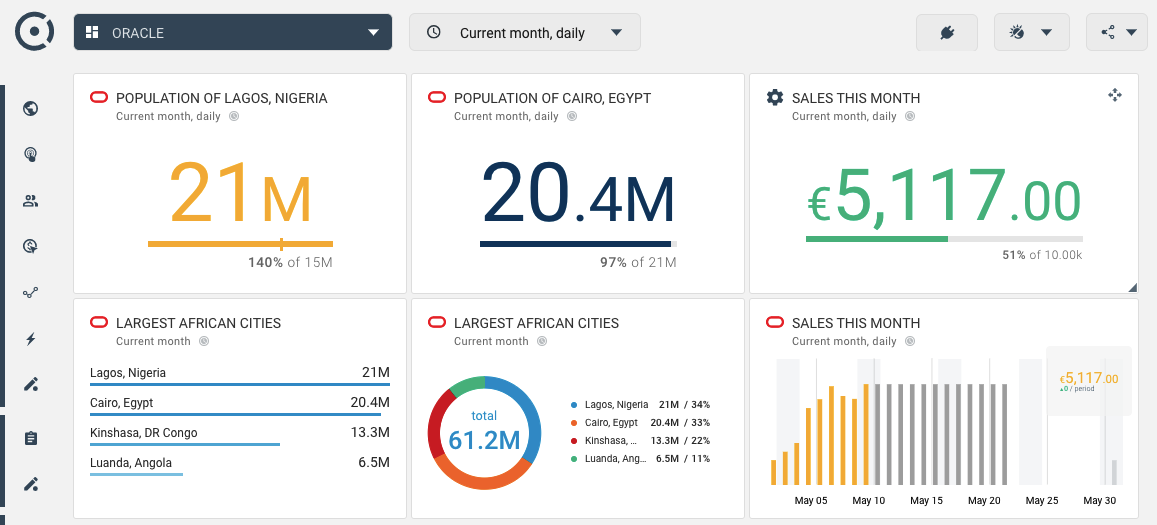Click the app logo in the top-left corner
1157x525 pixels.
click(35, 32)
